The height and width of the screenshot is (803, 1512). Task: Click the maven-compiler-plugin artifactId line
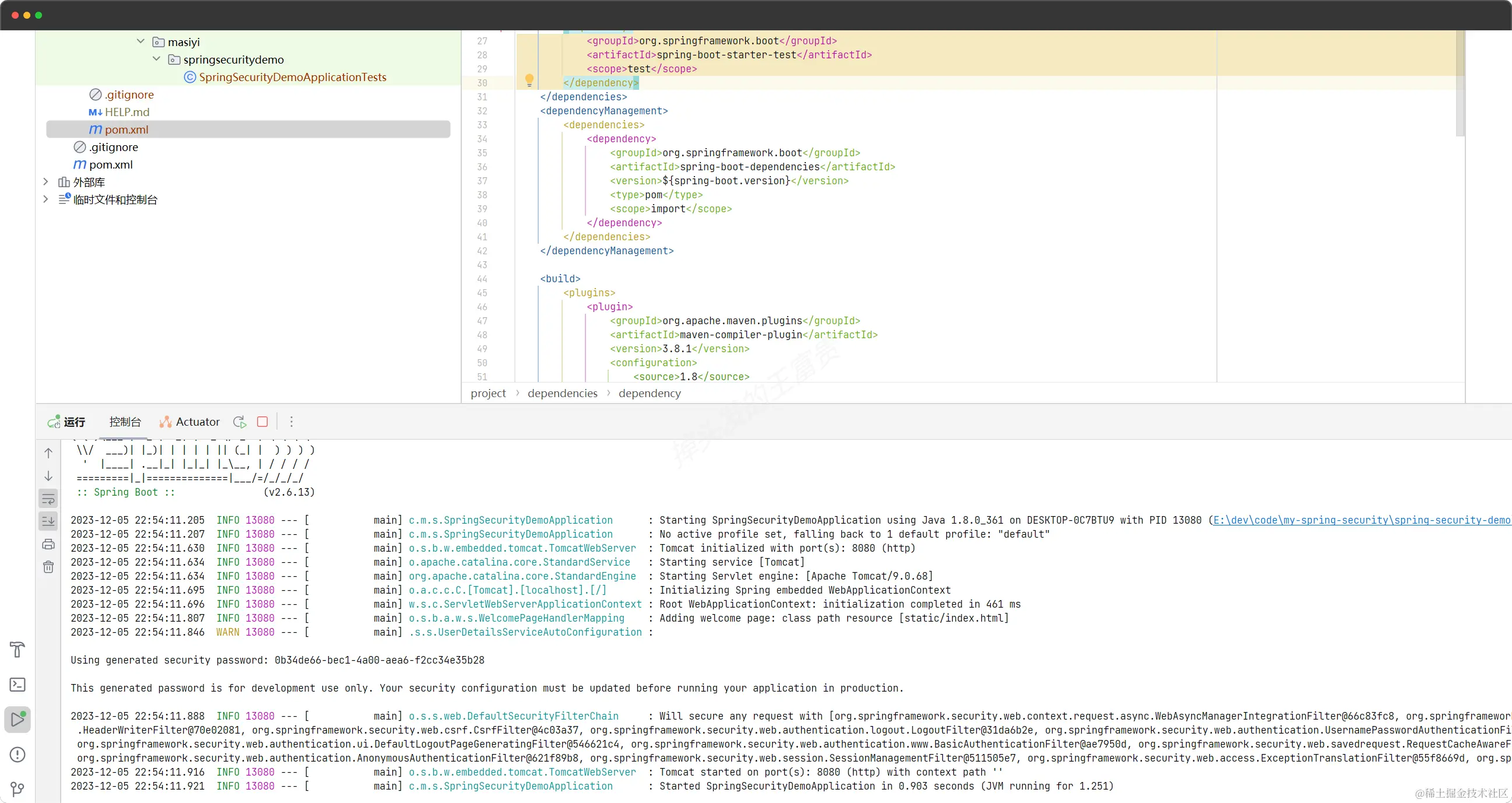743,335
